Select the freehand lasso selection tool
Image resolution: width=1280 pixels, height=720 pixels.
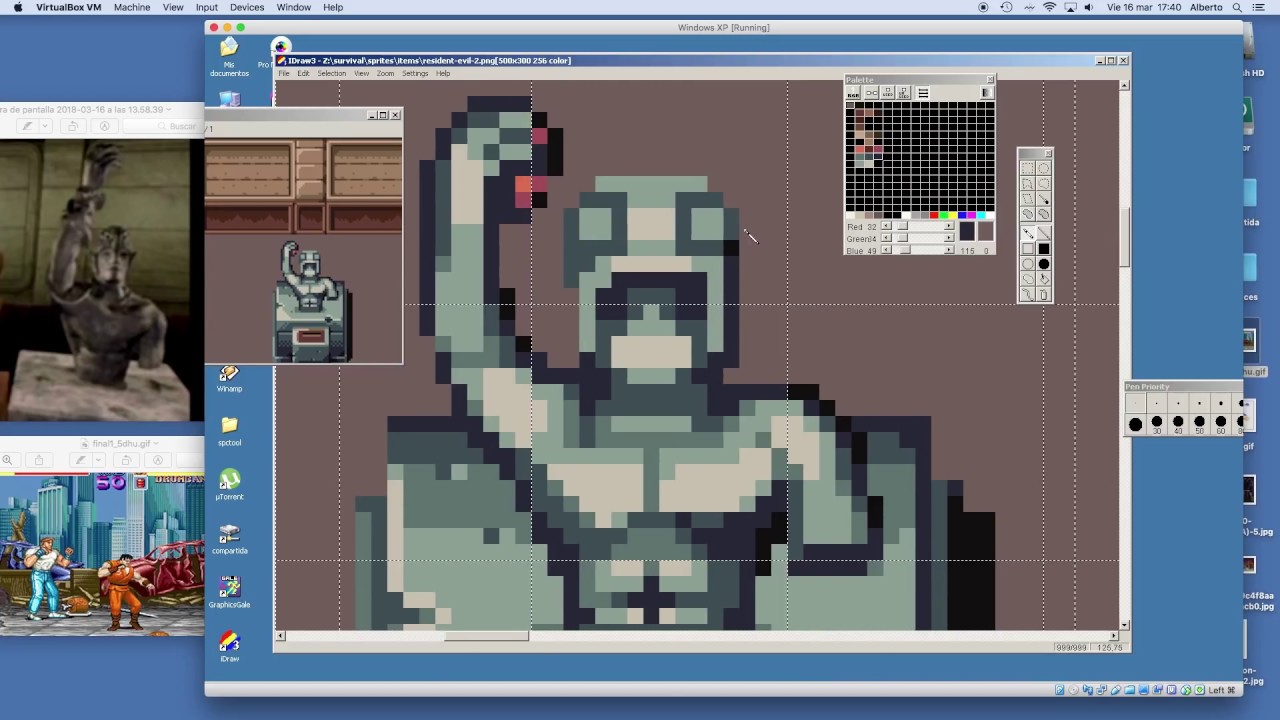(1043, 183)
